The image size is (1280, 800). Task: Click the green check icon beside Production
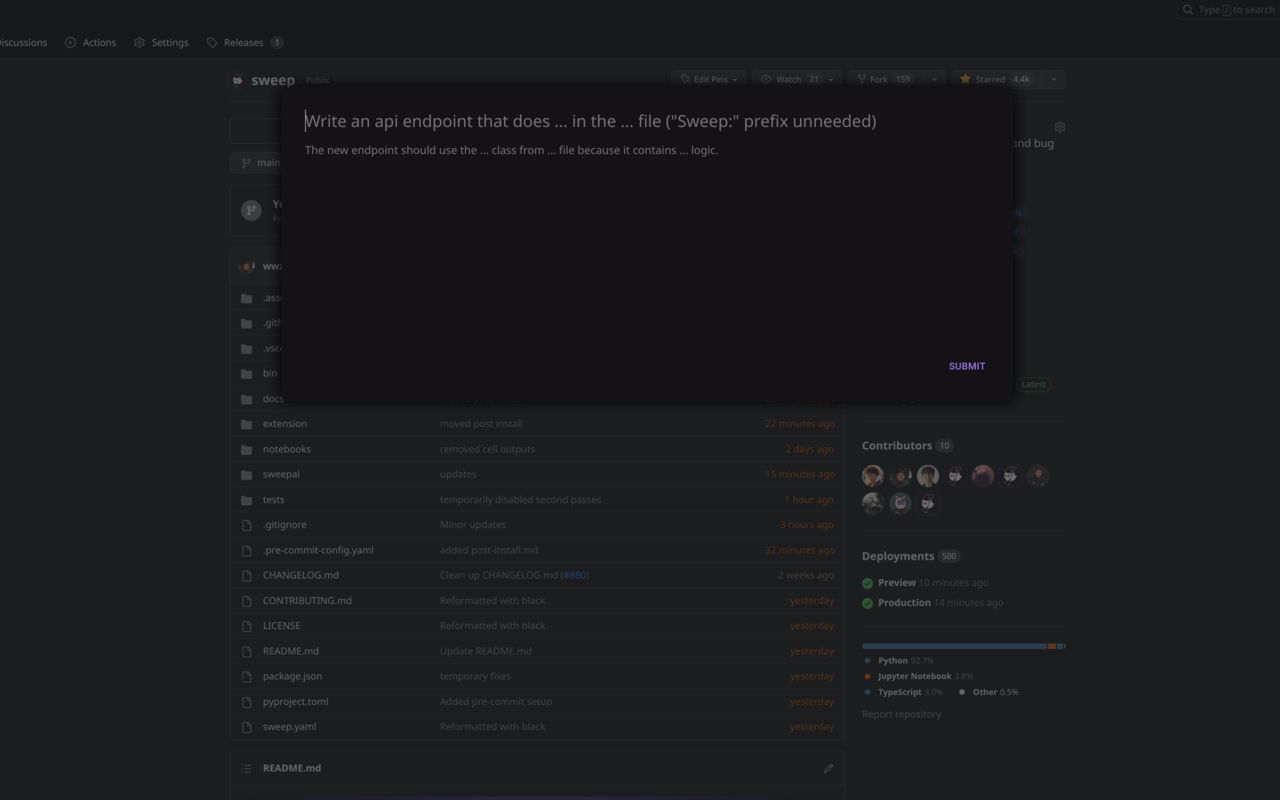click(x=868, y=603)
